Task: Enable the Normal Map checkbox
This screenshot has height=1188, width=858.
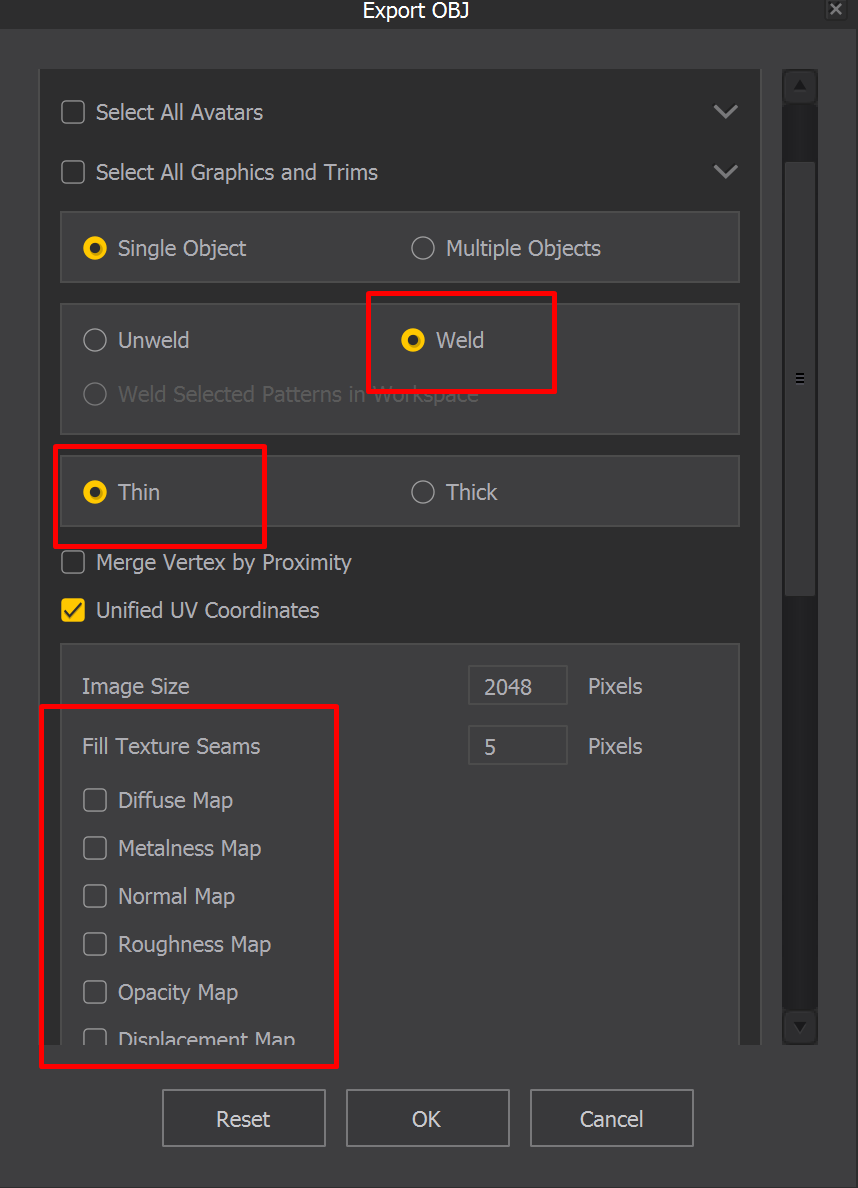Action: click(x=95, y=896)
